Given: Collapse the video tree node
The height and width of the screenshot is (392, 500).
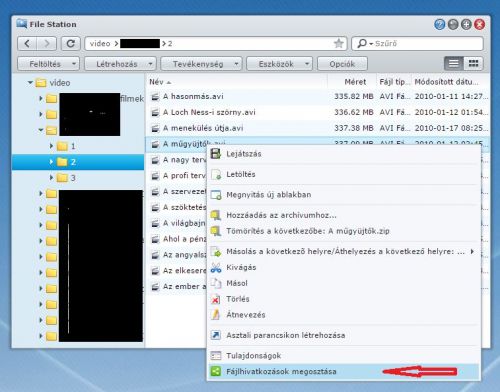Looking at the screenshot, I should point(30,82).
